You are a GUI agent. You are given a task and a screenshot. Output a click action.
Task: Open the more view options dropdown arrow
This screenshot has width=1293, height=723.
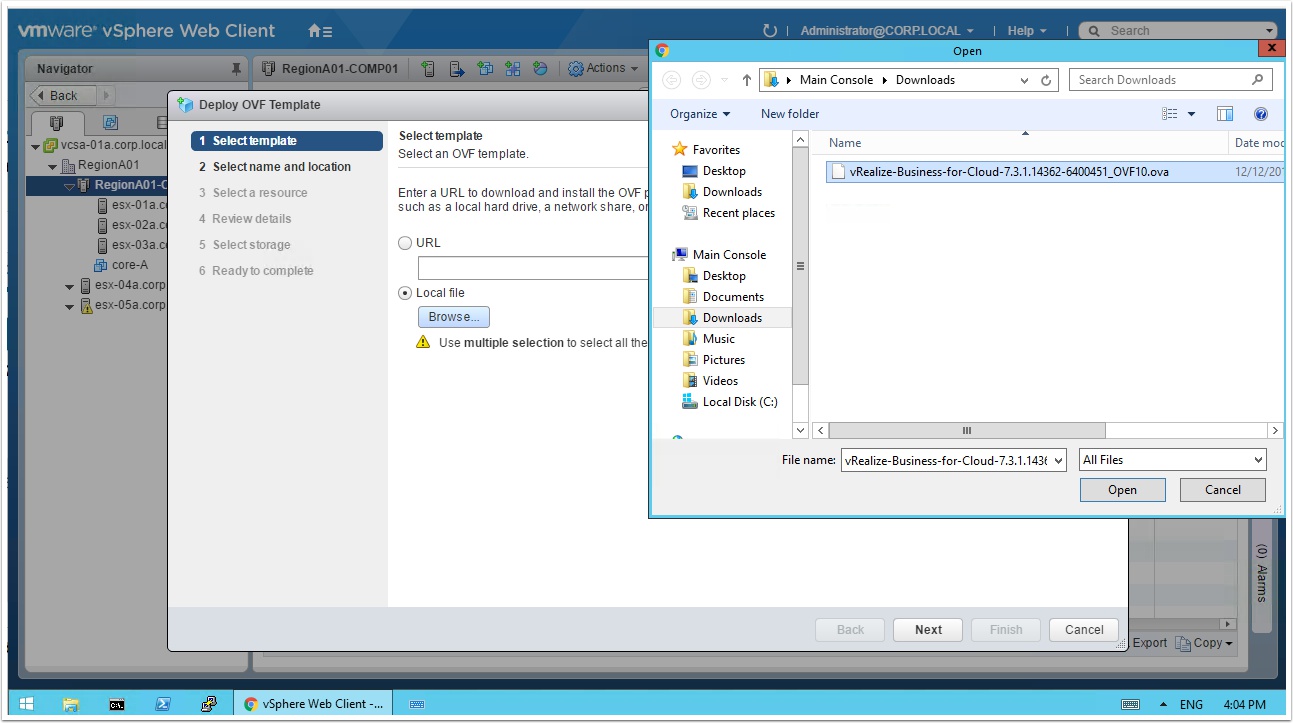click(1191, 114)
